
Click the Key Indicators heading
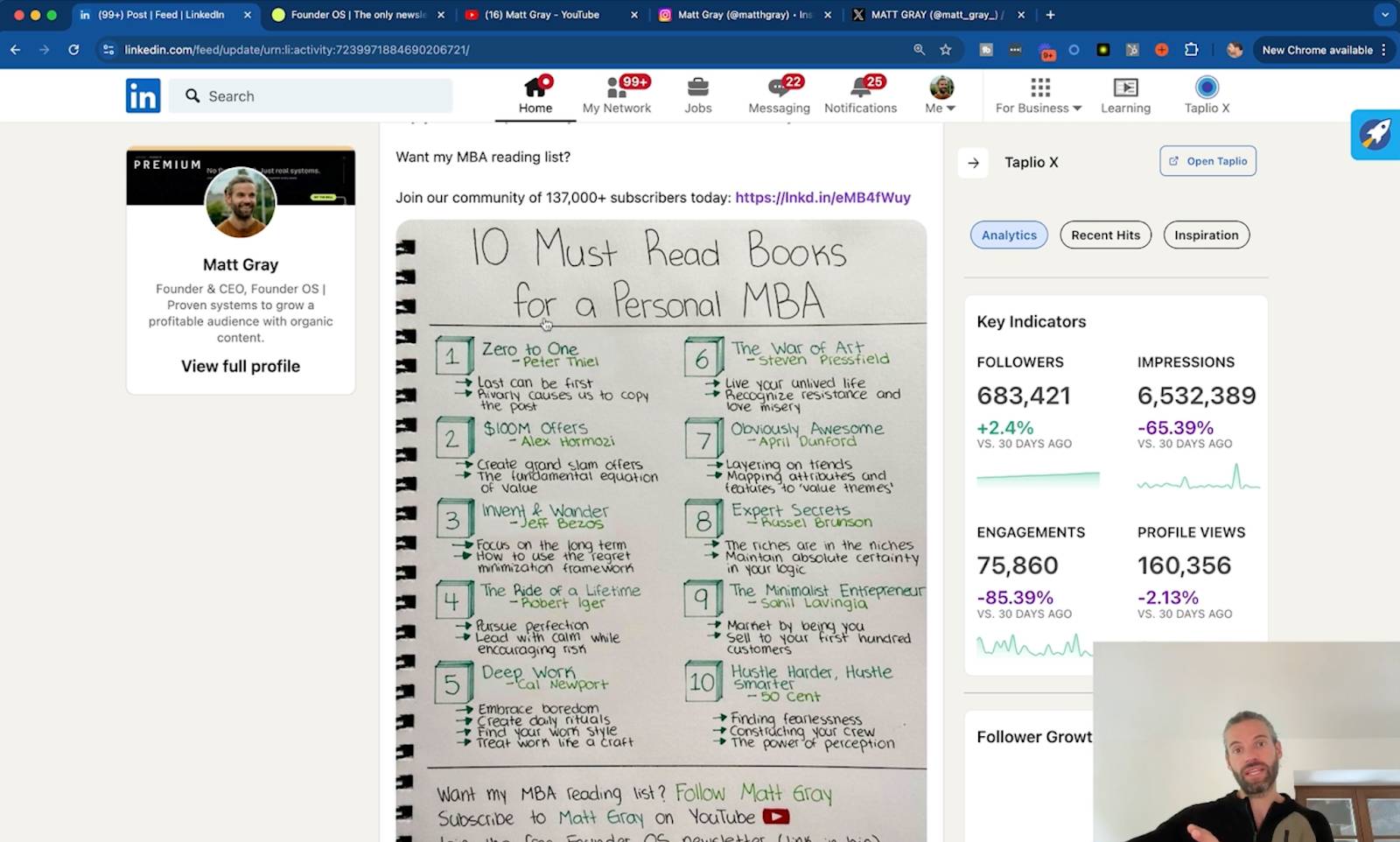click(1031, 321)
